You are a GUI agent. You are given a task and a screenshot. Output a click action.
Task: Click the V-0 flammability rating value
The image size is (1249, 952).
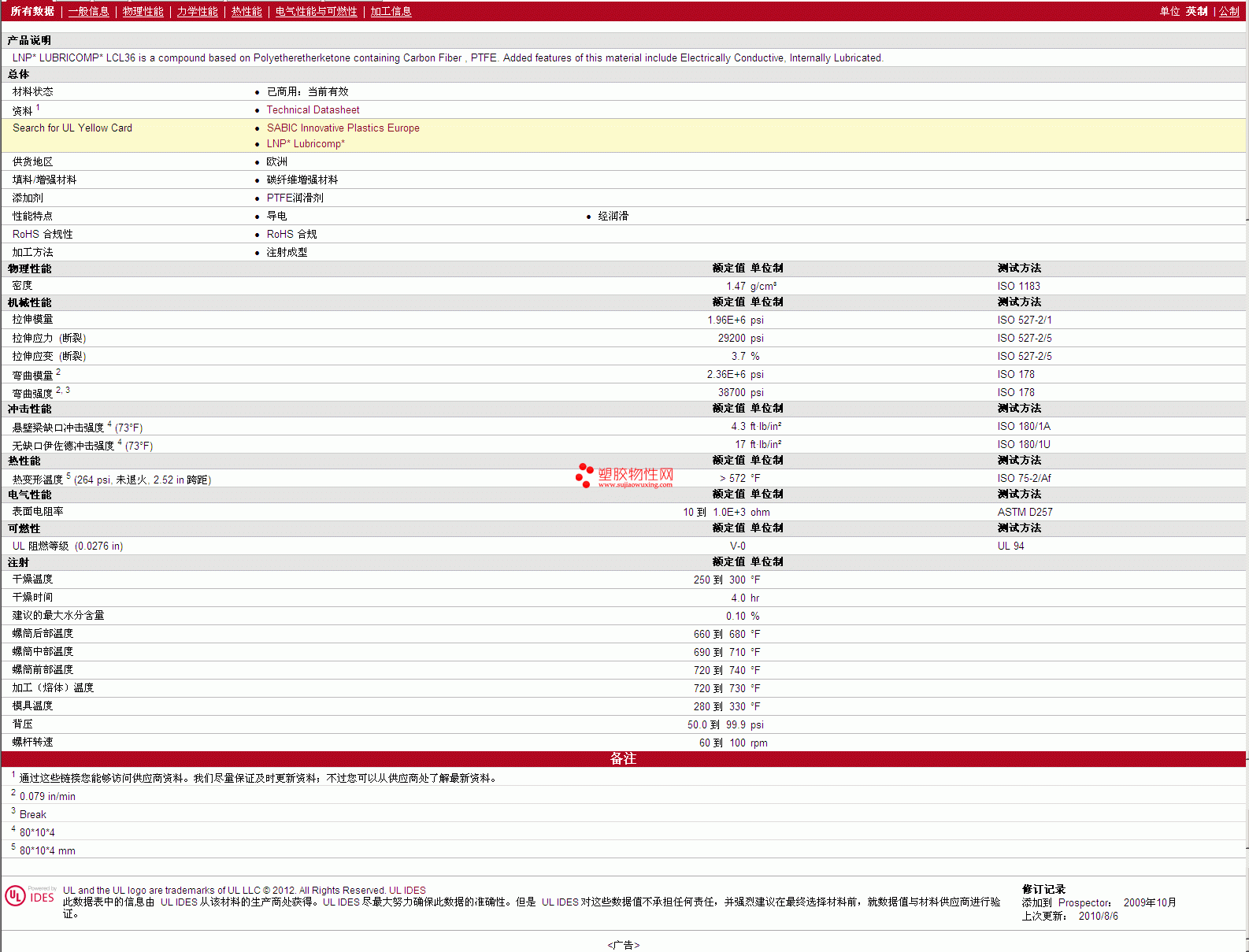(x=737, y=546)
